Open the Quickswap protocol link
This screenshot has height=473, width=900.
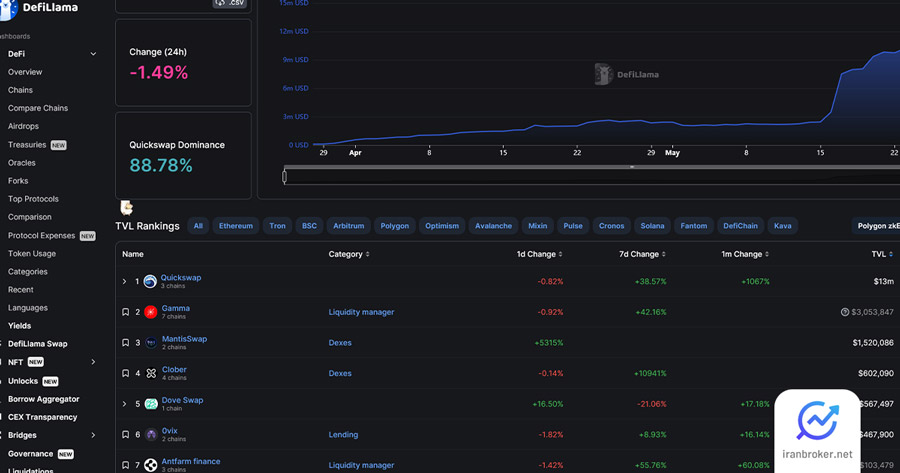pyautogui.click(x=181, y=277)
